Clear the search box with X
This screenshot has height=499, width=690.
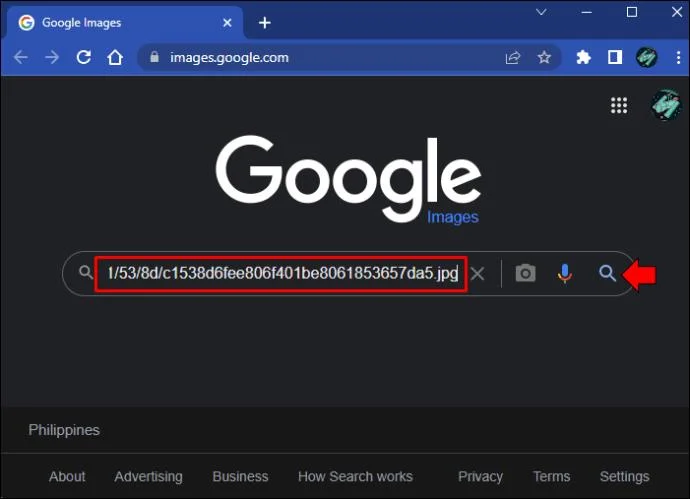point(477,274)
